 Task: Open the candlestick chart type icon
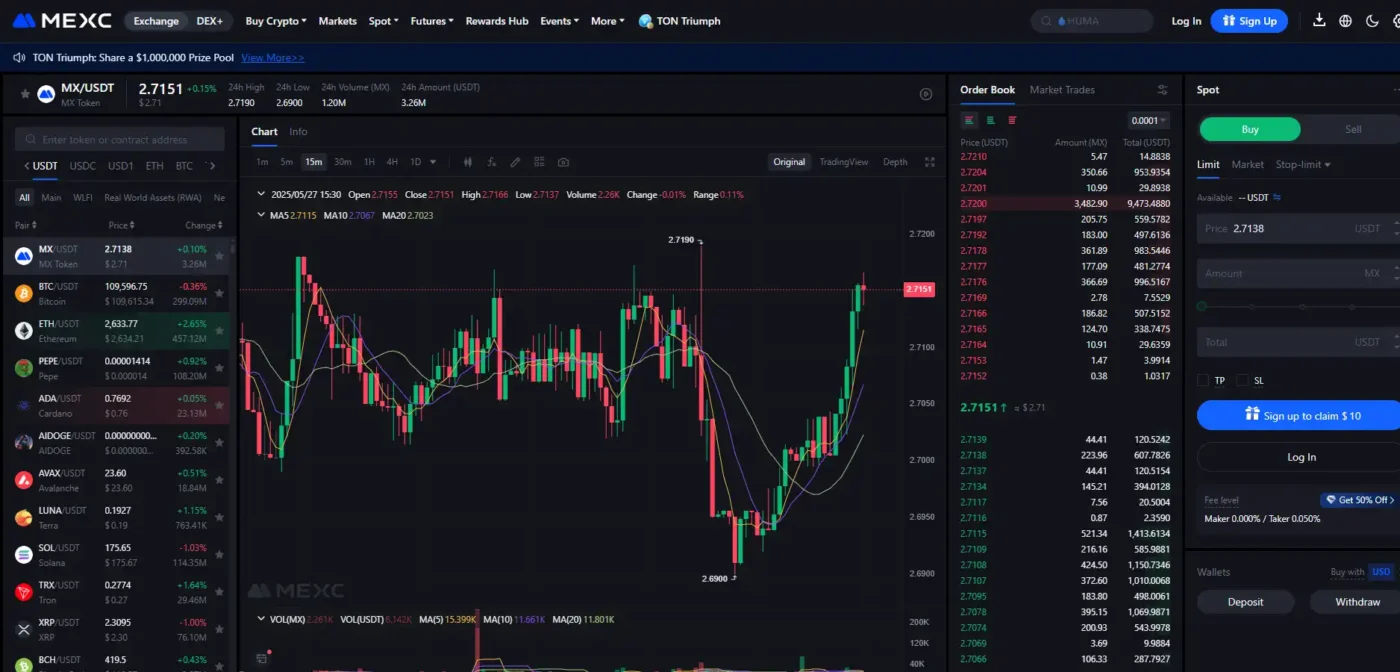(x=467, y=162)
